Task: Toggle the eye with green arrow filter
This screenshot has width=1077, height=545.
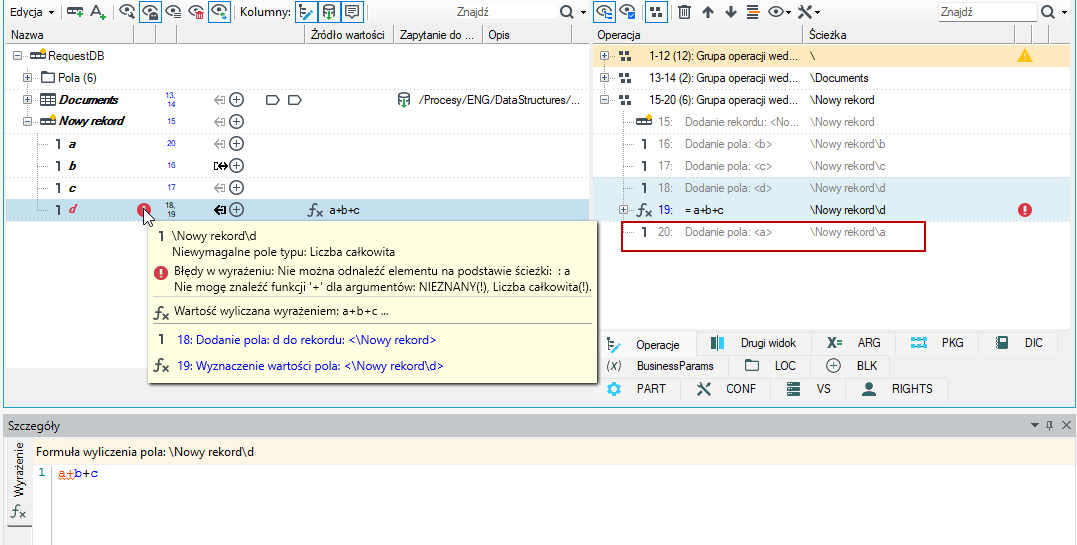Action: tap(219, 12)
